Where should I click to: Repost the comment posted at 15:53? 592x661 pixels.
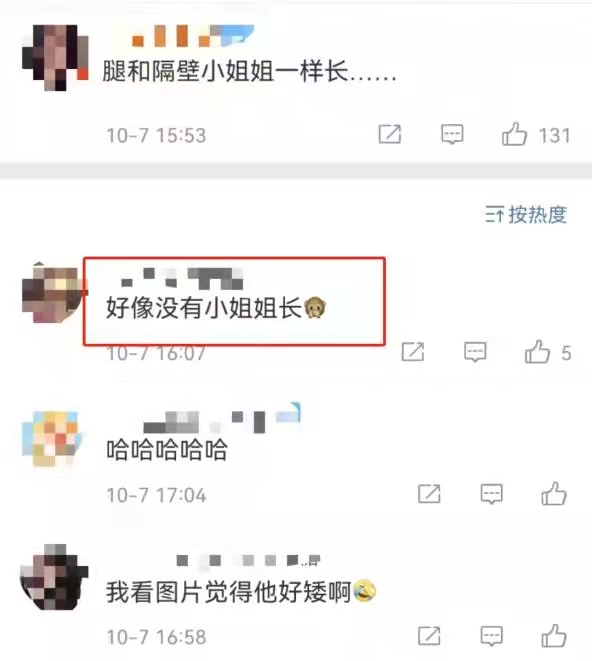pos(390,134)
